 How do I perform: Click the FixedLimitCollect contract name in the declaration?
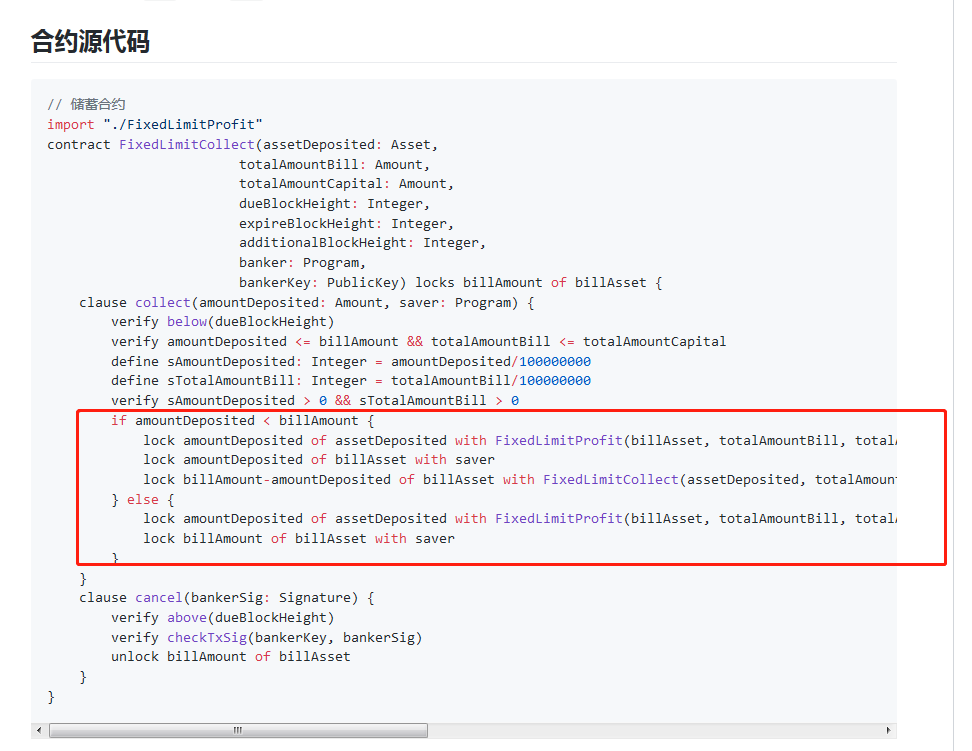point(187,144)
